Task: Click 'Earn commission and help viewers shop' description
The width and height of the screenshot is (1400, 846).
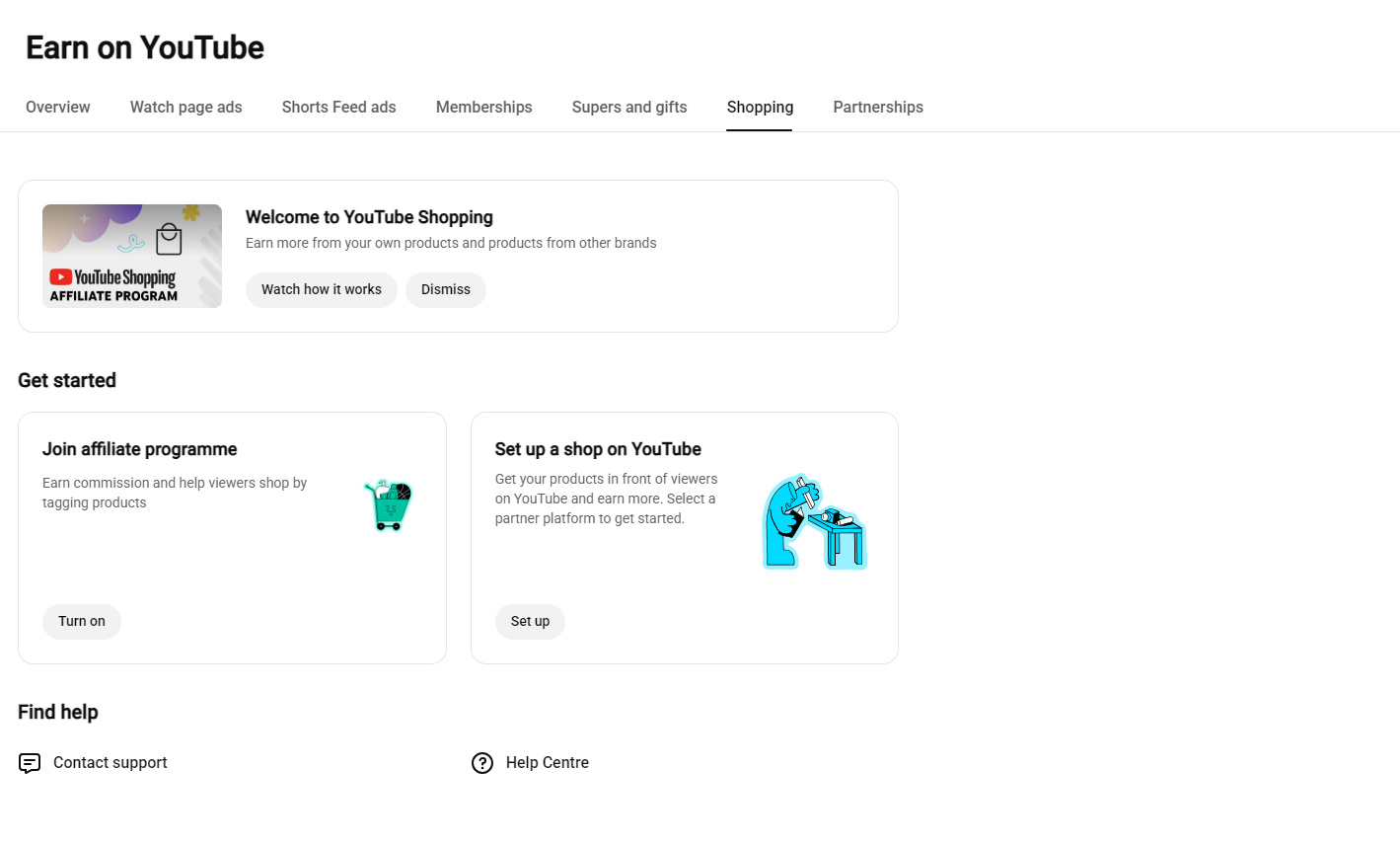Action: pyautogui.click(x=175, y=493)
